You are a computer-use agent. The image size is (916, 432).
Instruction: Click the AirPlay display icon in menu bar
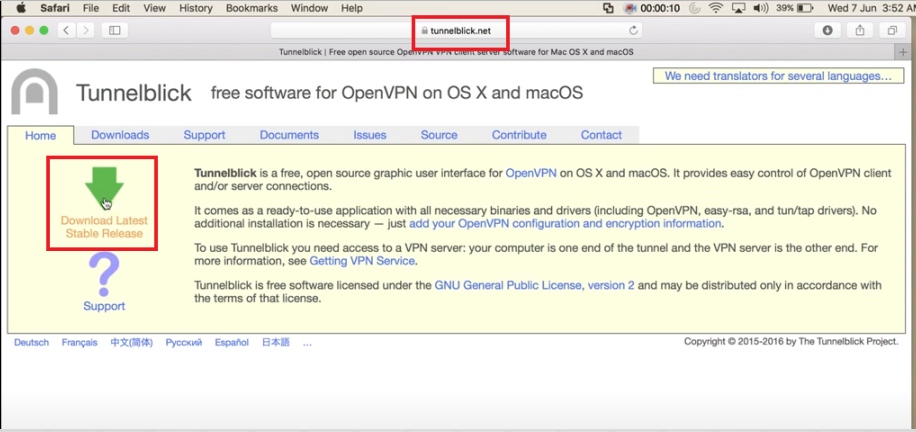(738, 8)
